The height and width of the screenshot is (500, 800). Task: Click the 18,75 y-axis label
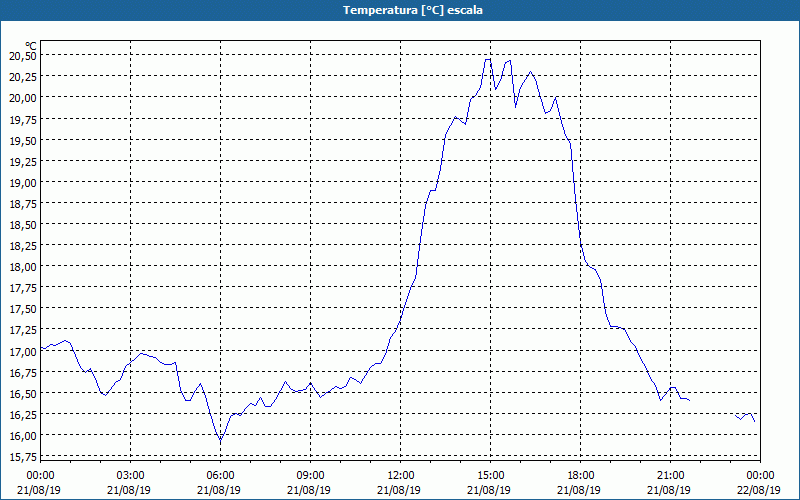click(23, 204)
